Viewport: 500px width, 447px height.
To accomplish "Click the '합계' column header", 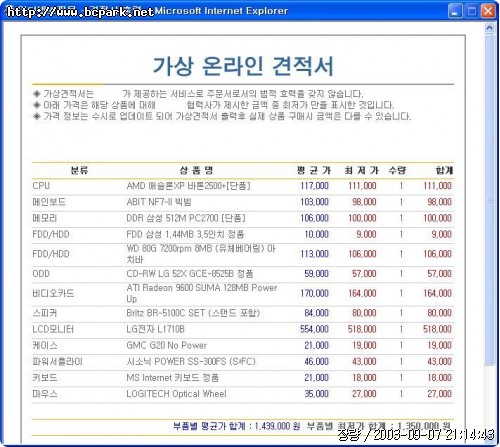I will click(444, 171).
